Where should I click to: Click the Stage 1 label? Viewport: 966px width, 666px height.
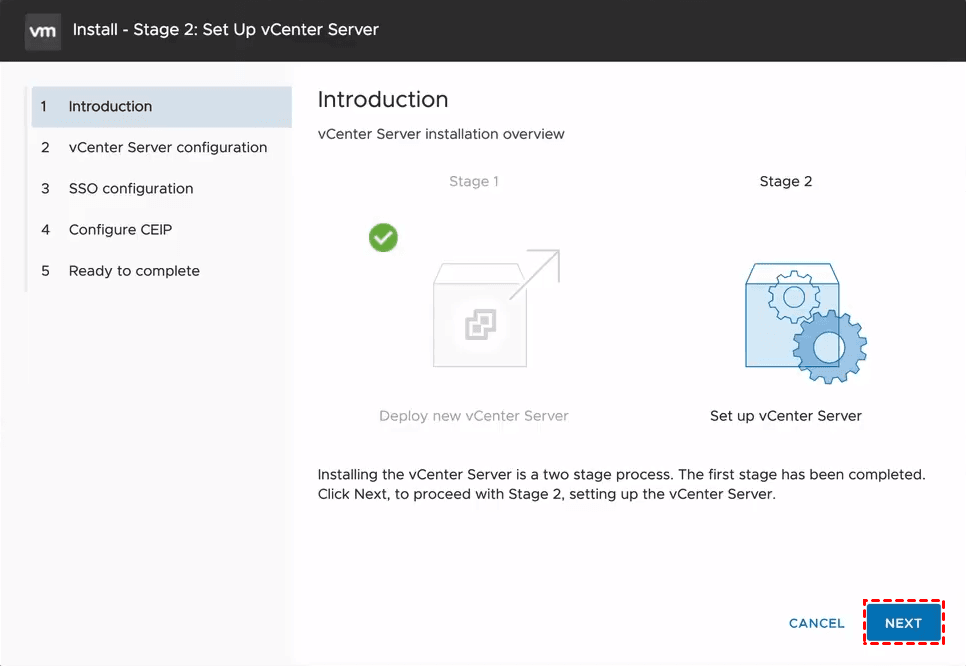click(474, 182)
